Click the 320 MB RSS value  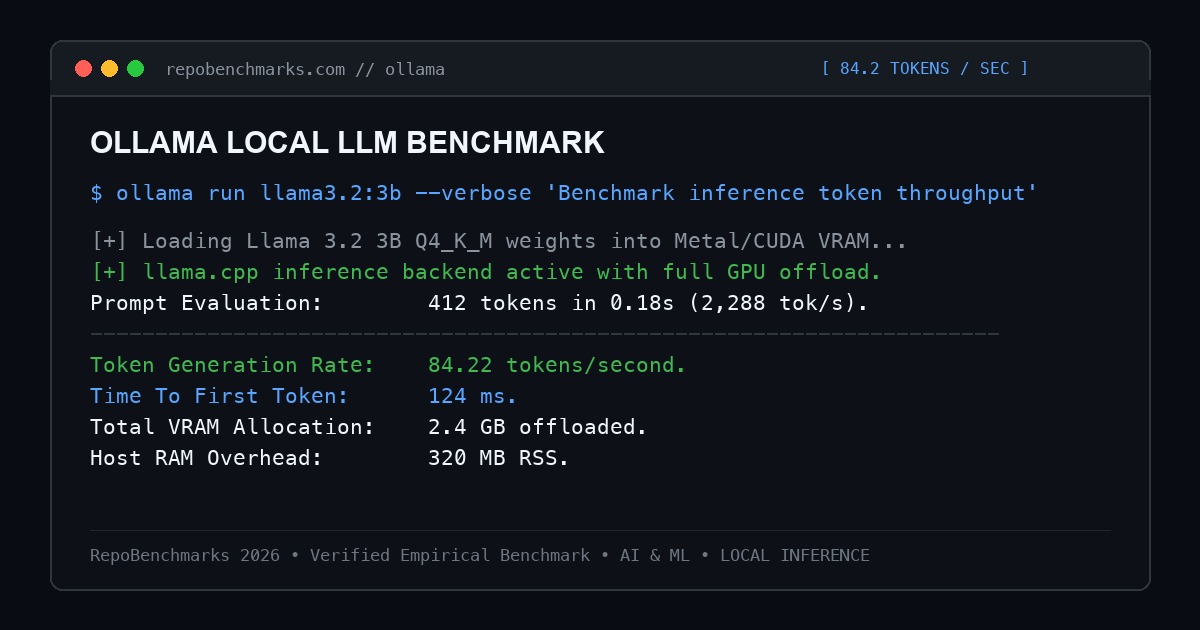coord(499,458)
